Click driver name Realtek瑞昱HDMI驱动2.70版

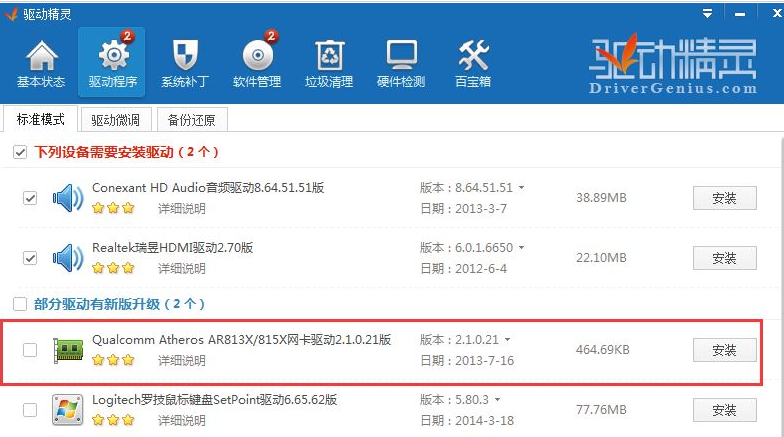(172, 248)
